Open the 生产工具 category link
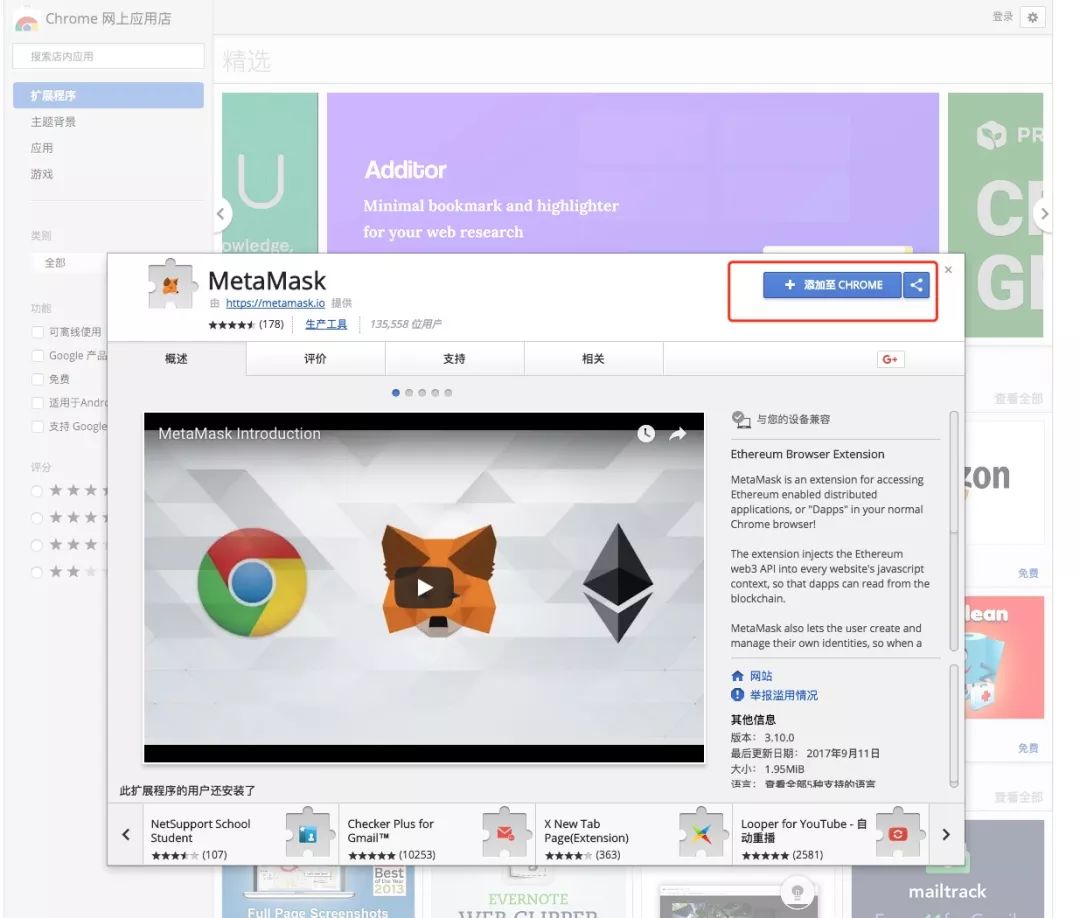 coord(326,324)
